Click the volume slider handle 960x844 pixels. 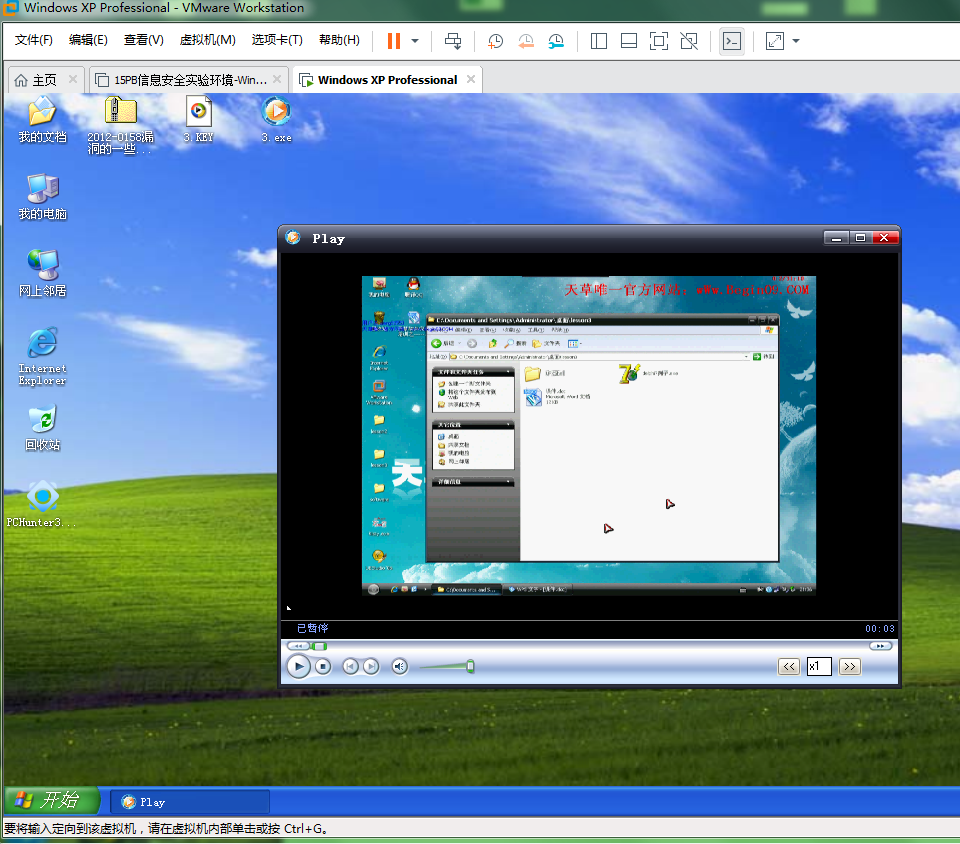tap(470, 666)
